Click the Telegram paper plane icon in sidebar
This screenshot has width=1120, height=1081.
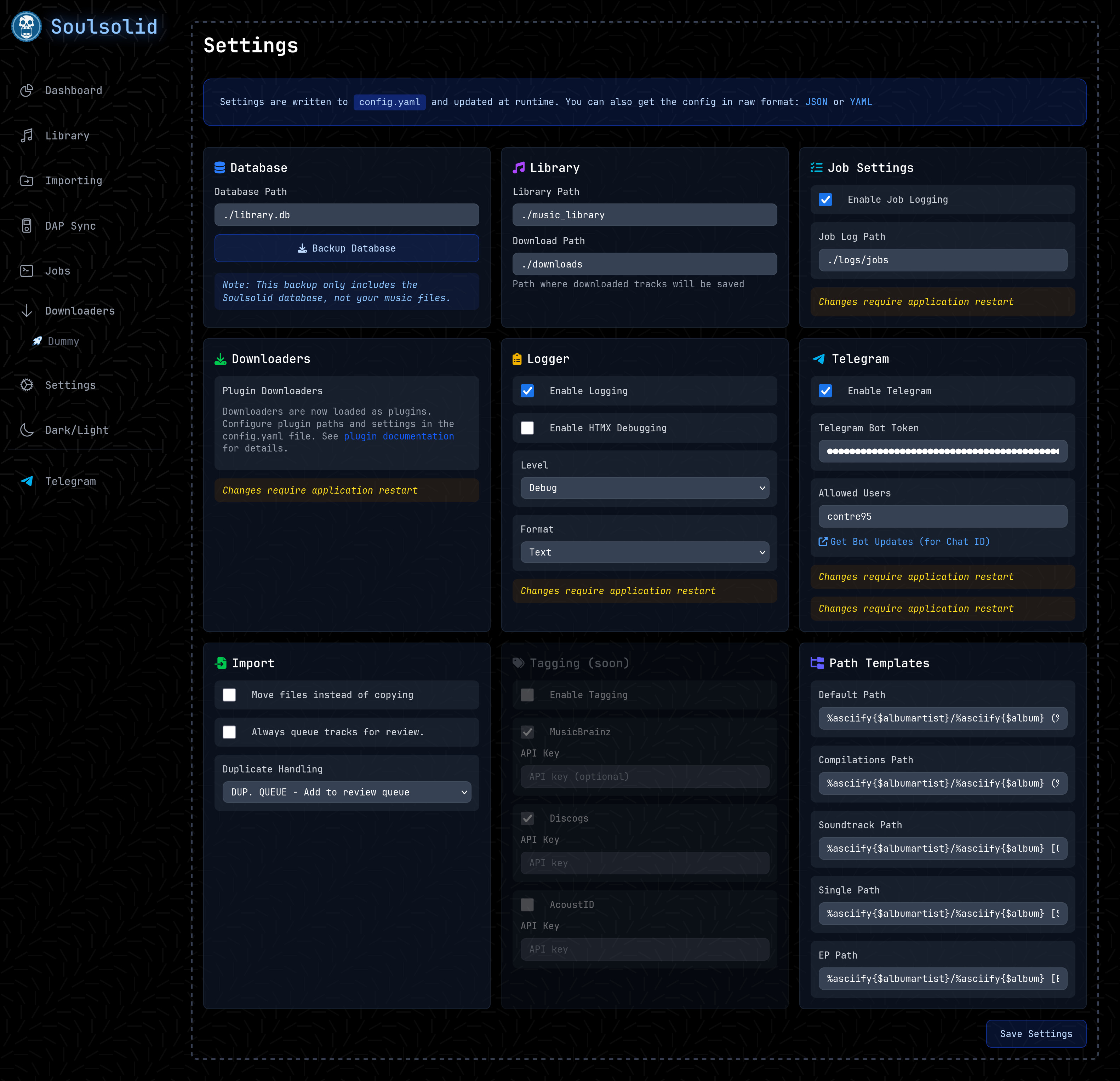click(27, 481)
